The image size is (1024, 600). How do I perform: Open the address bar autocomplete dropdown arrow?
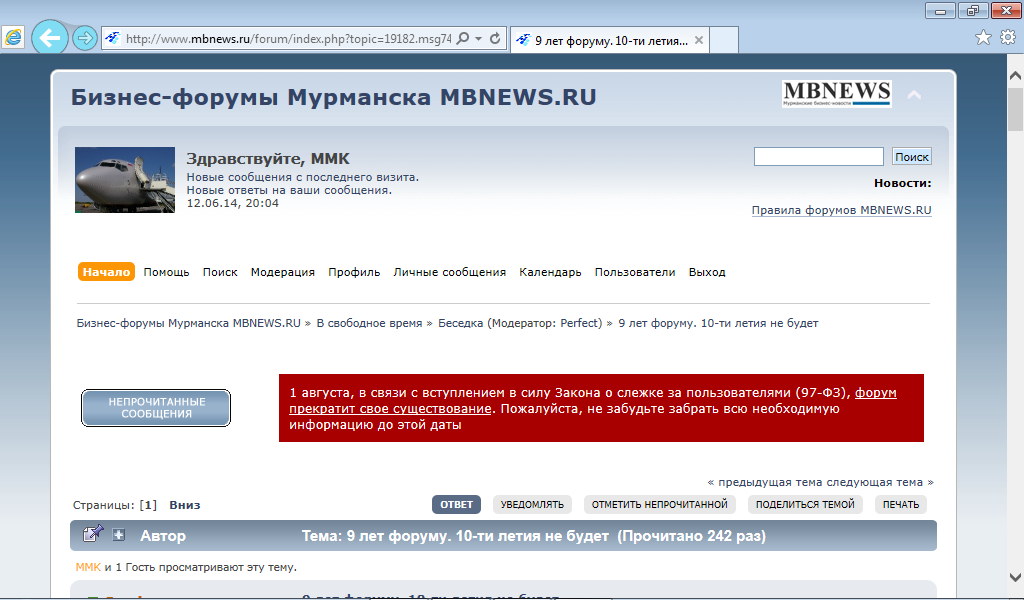click(x=479, y=39)
